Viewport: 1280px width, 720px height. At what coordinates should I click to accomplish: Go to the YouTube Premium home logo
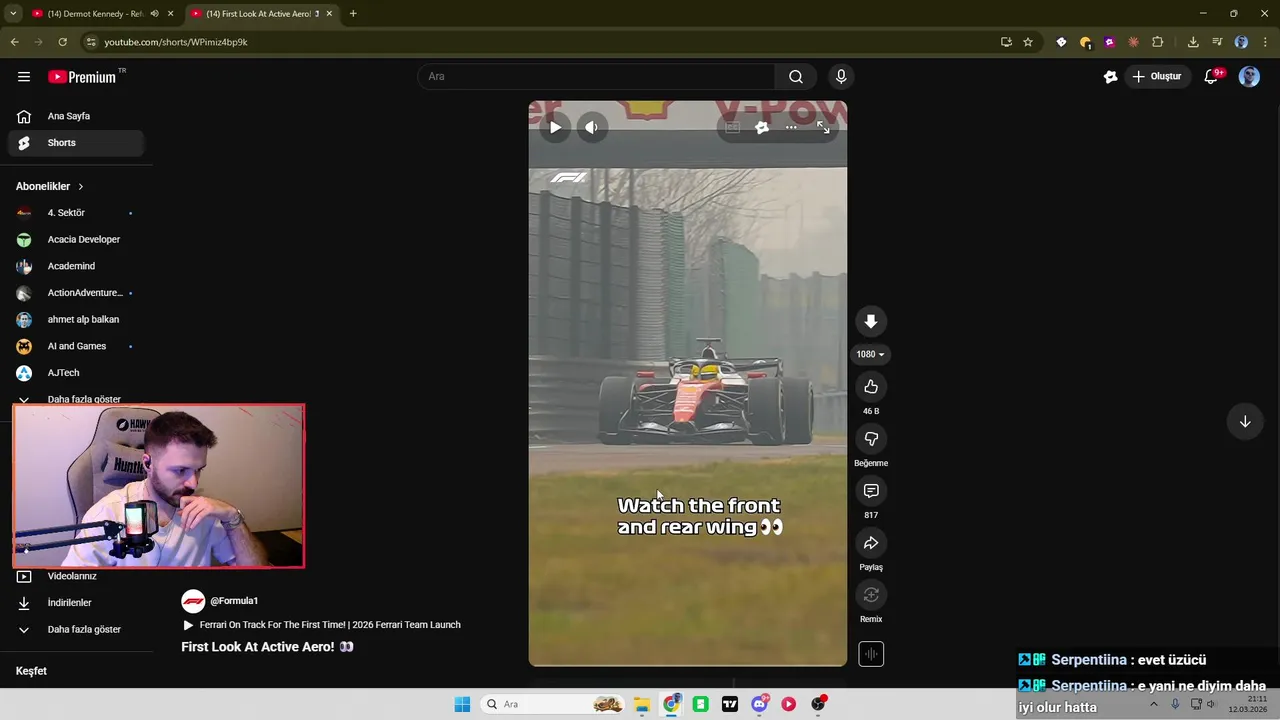coord(83,77)
